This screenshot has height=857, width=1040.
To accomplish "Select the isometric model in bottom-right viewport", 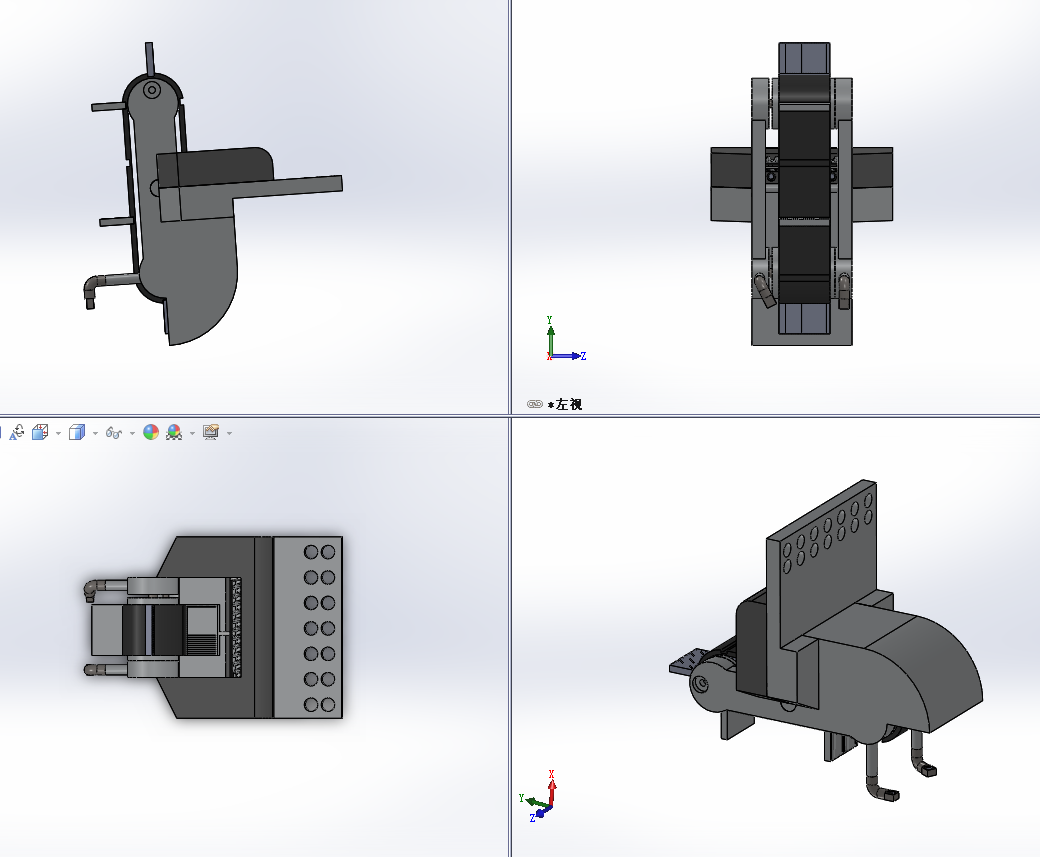I will [826, 640].
